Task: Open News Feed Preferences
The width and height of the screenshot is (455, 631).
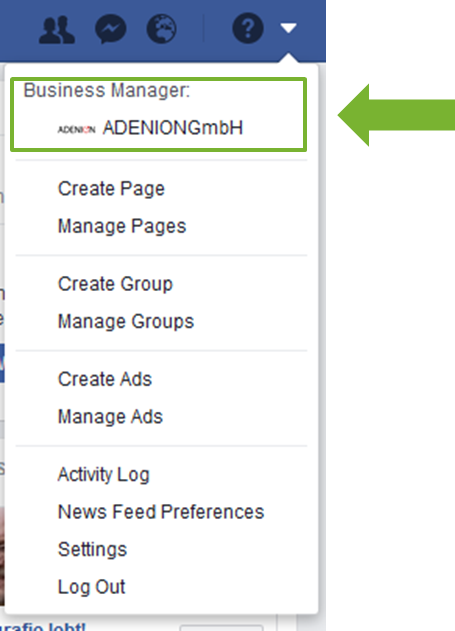Action: pyautogui.click(x=161, y=512)
